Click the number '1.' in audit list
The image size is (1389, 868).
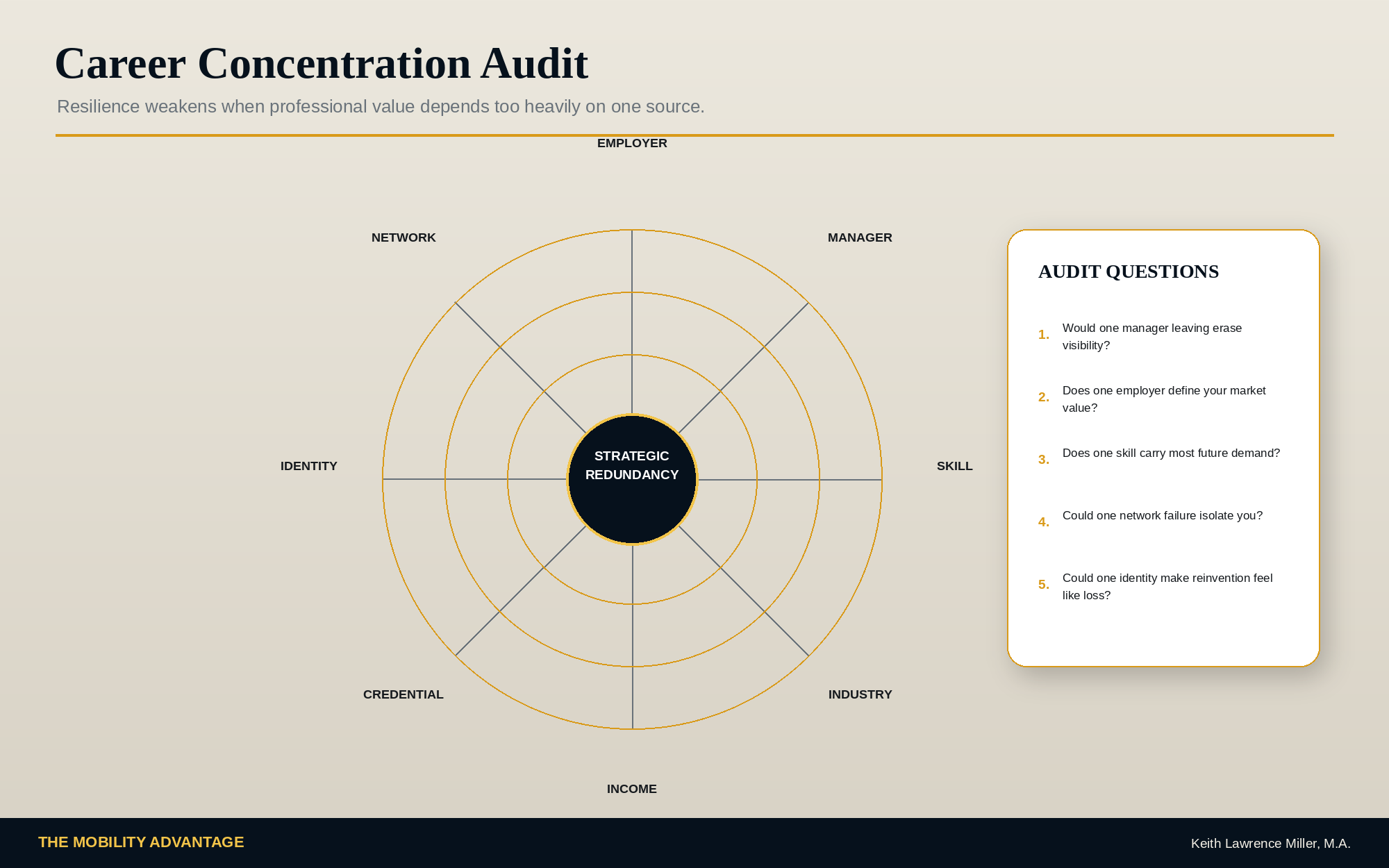[1044, 335]
